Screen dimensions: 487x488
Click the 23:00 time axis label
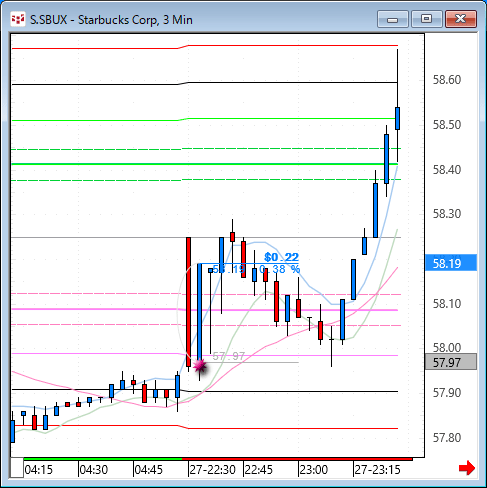coord(314,470)
